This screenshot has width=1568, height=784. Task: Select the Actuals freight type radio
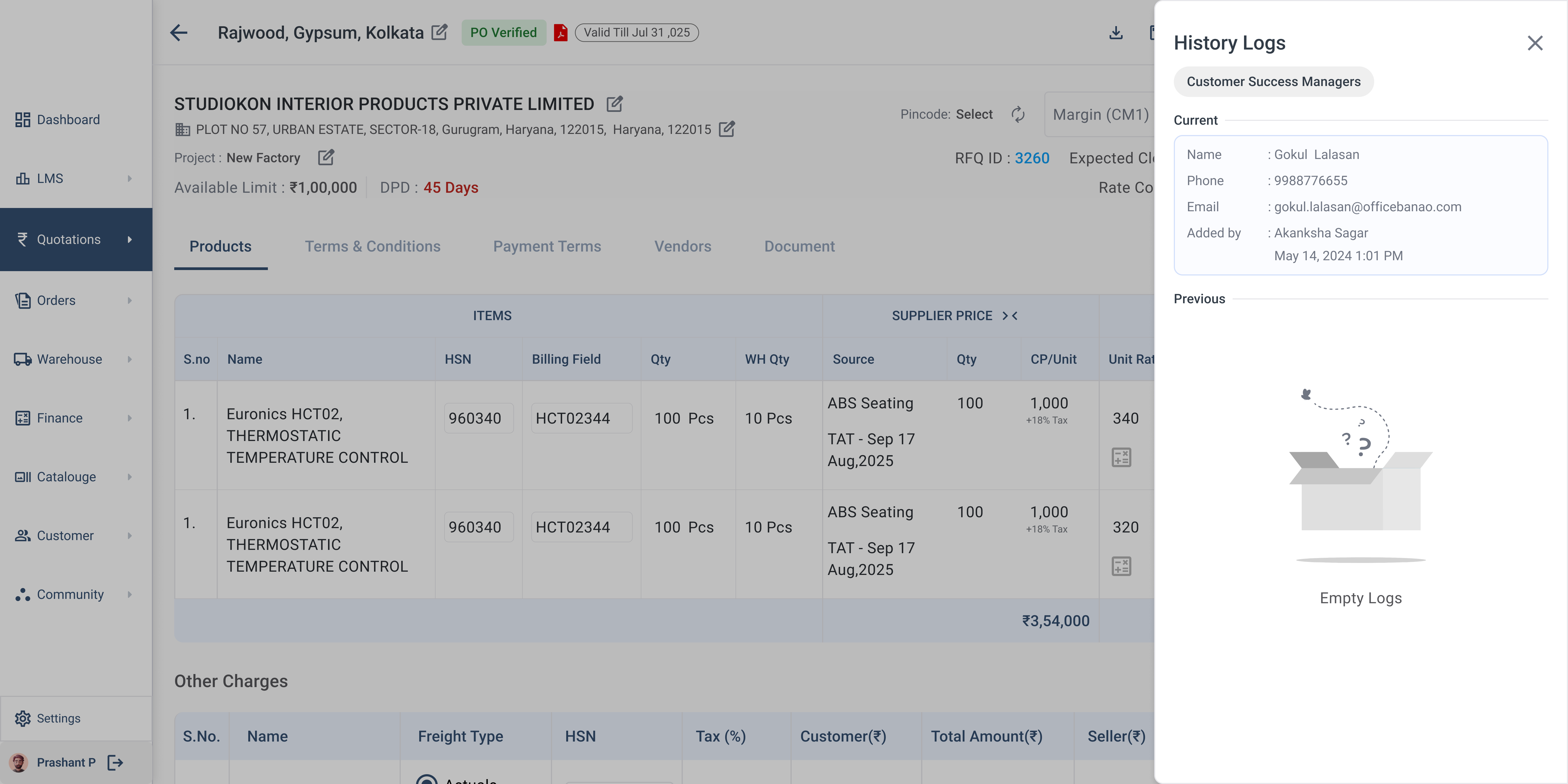tap(427, 779)
